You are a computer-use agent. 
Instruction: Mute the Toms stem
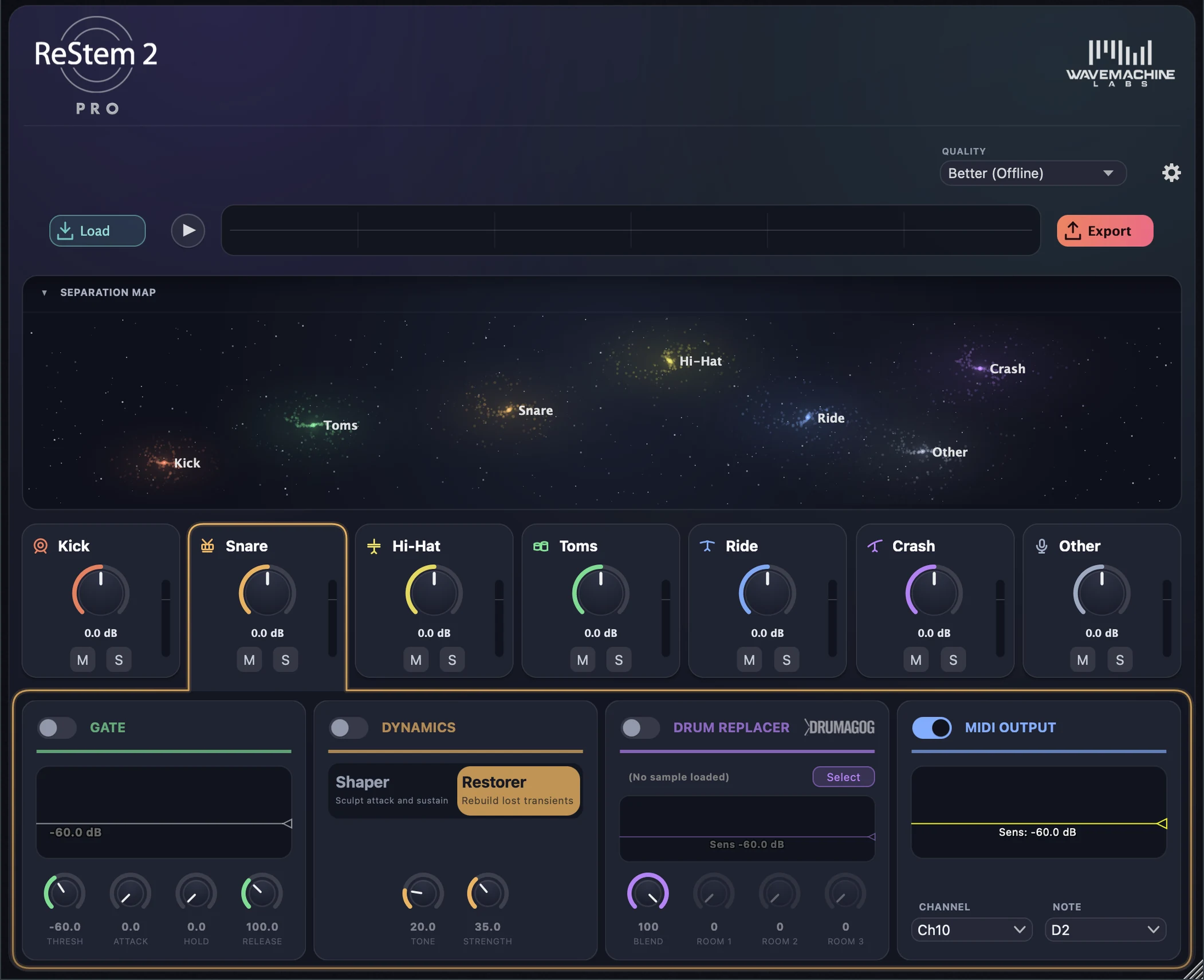coord(583,660)
